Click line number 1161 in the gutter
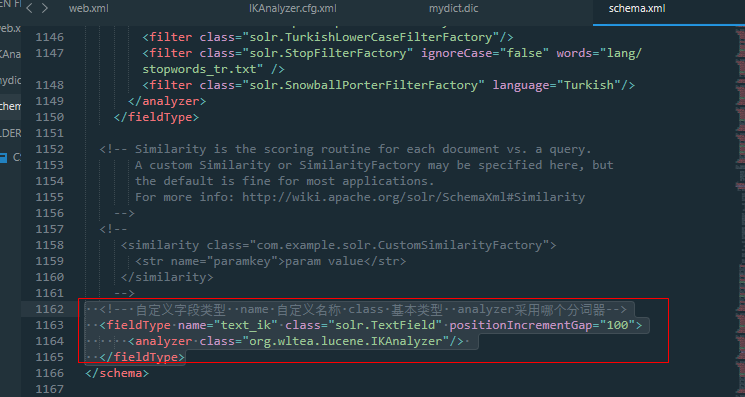745x397 pixels. click(49, 293)
